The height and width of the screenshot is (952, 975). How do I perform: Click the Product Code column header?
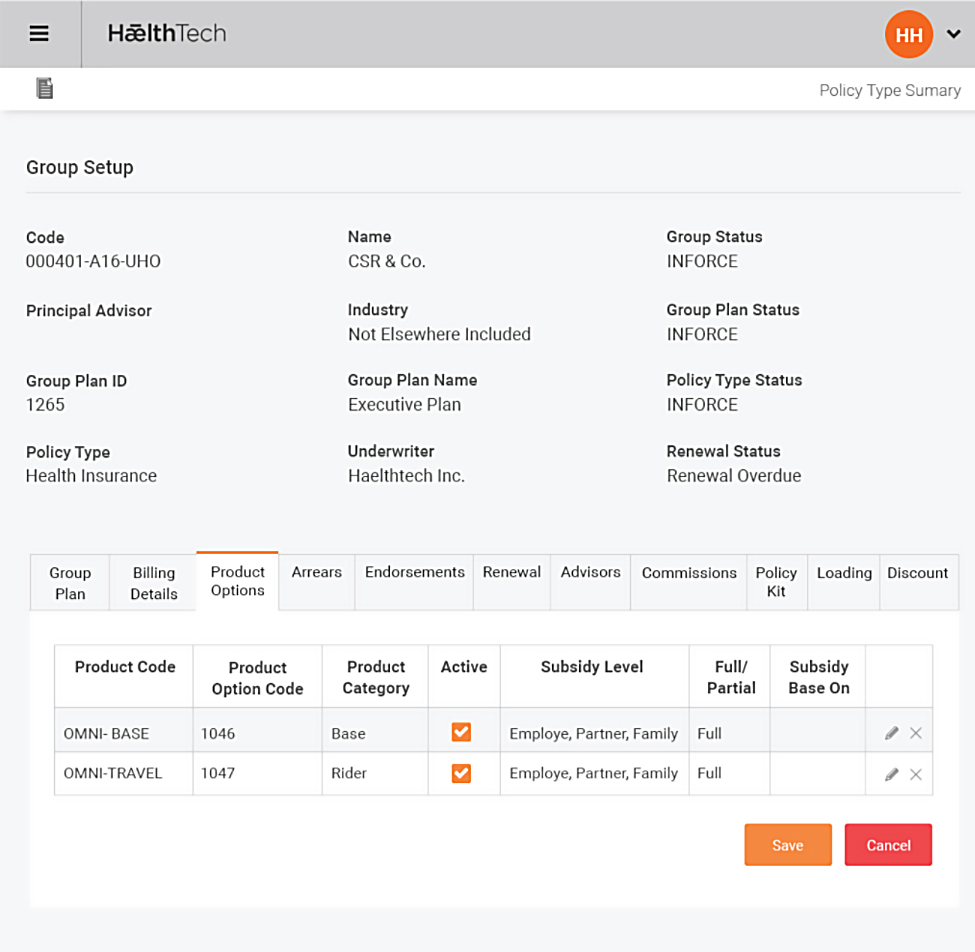125,667
